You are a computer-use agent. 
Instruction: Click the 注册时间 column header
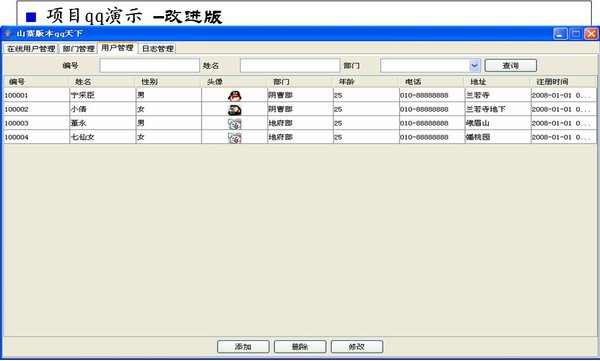pyautogui.click(x=563, y=82)
